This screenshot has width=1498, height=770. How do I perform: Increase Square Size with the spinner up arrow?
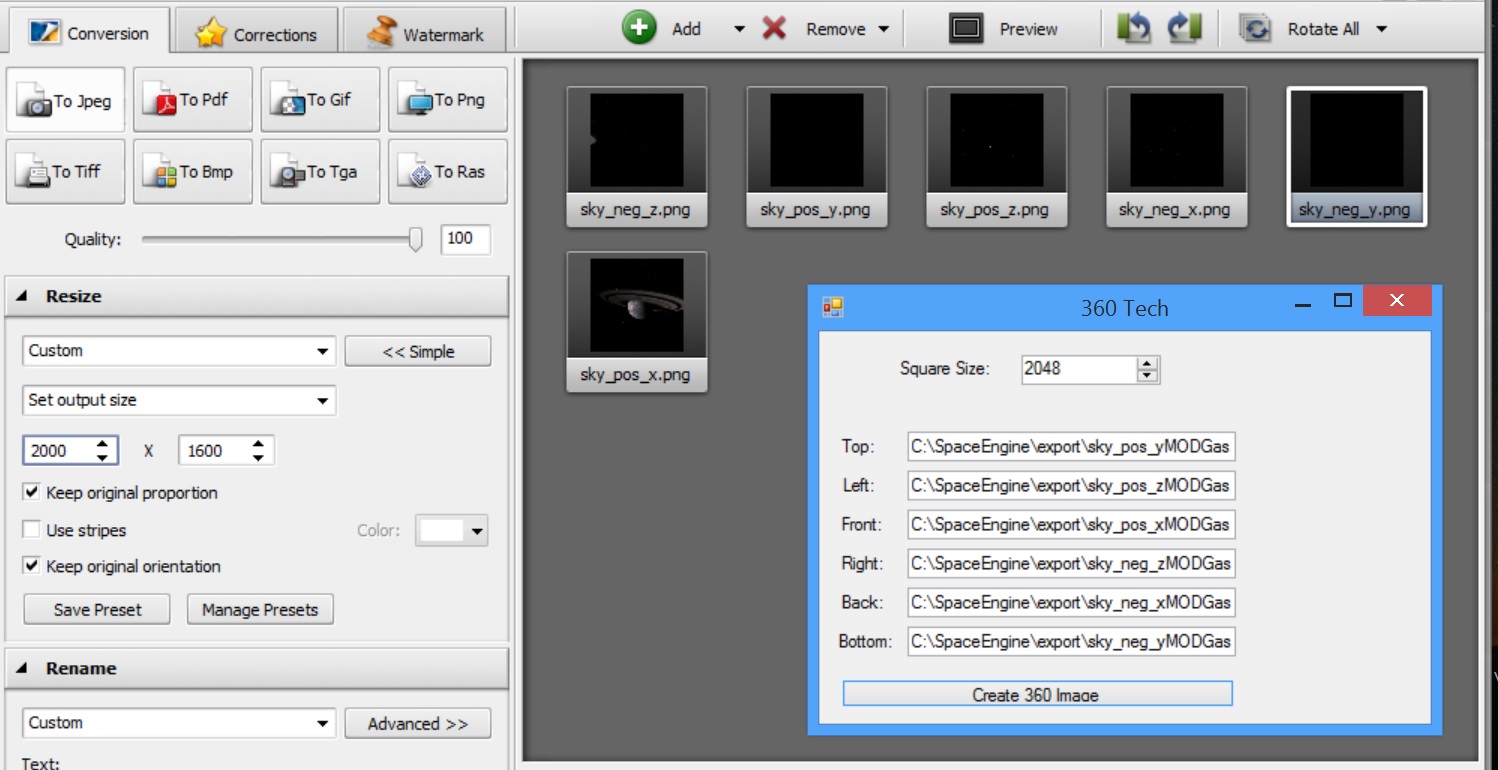click(x=1148, y=363)
